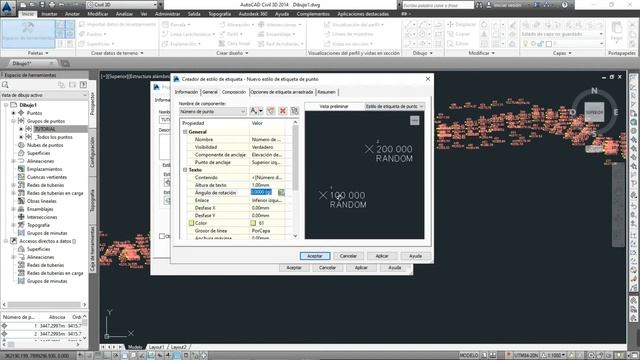Expand the Alineaciones node under Dibujo1
This screenshot has height=360, width=640.
click(x=13, y=161)
